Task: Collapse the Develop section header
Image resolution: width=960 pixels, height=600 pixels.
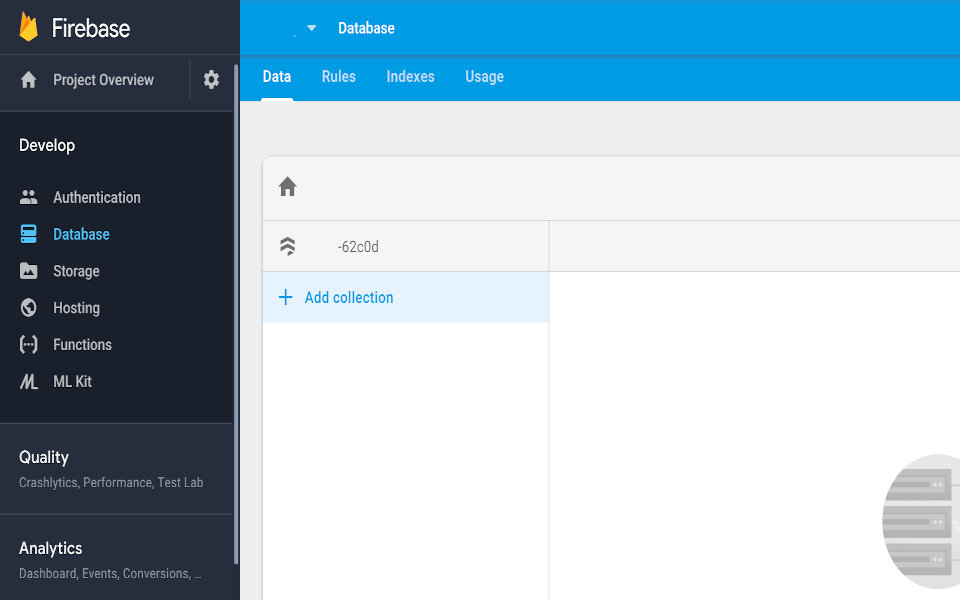Action: point(47,145)
